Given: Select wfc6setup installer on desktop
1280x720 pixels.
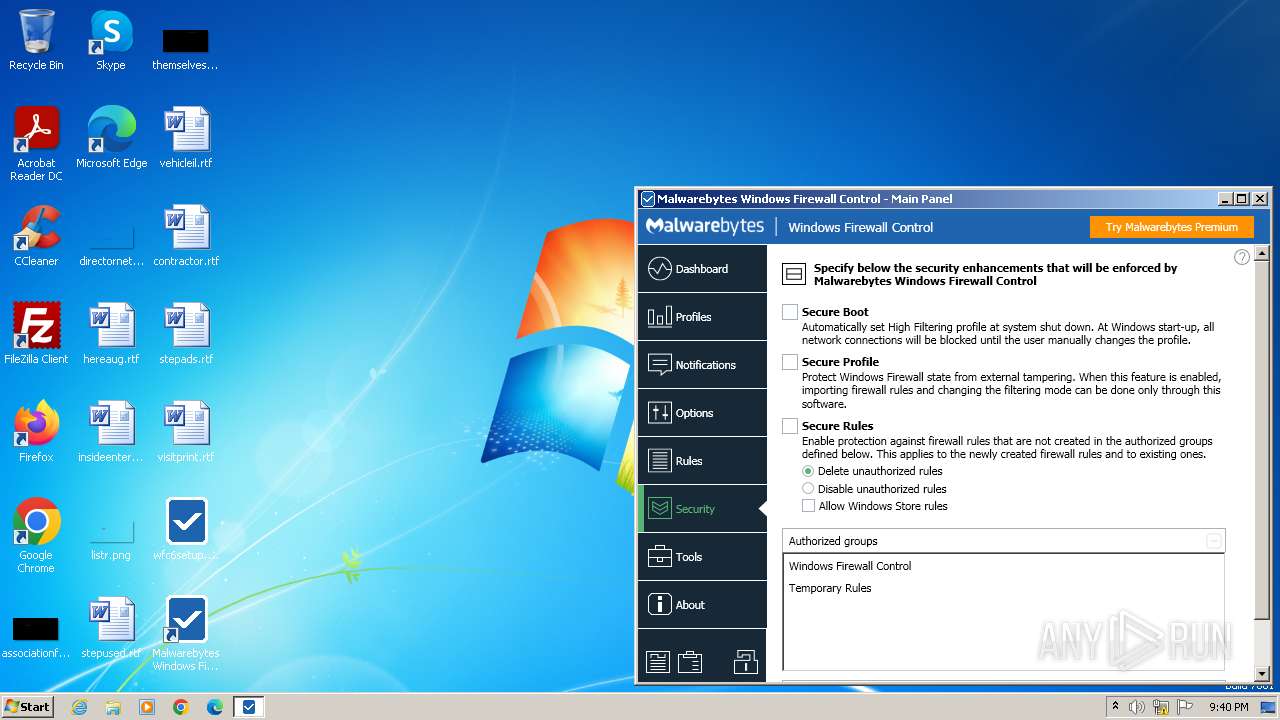Looking at the screenshot, I should [186, 530].
